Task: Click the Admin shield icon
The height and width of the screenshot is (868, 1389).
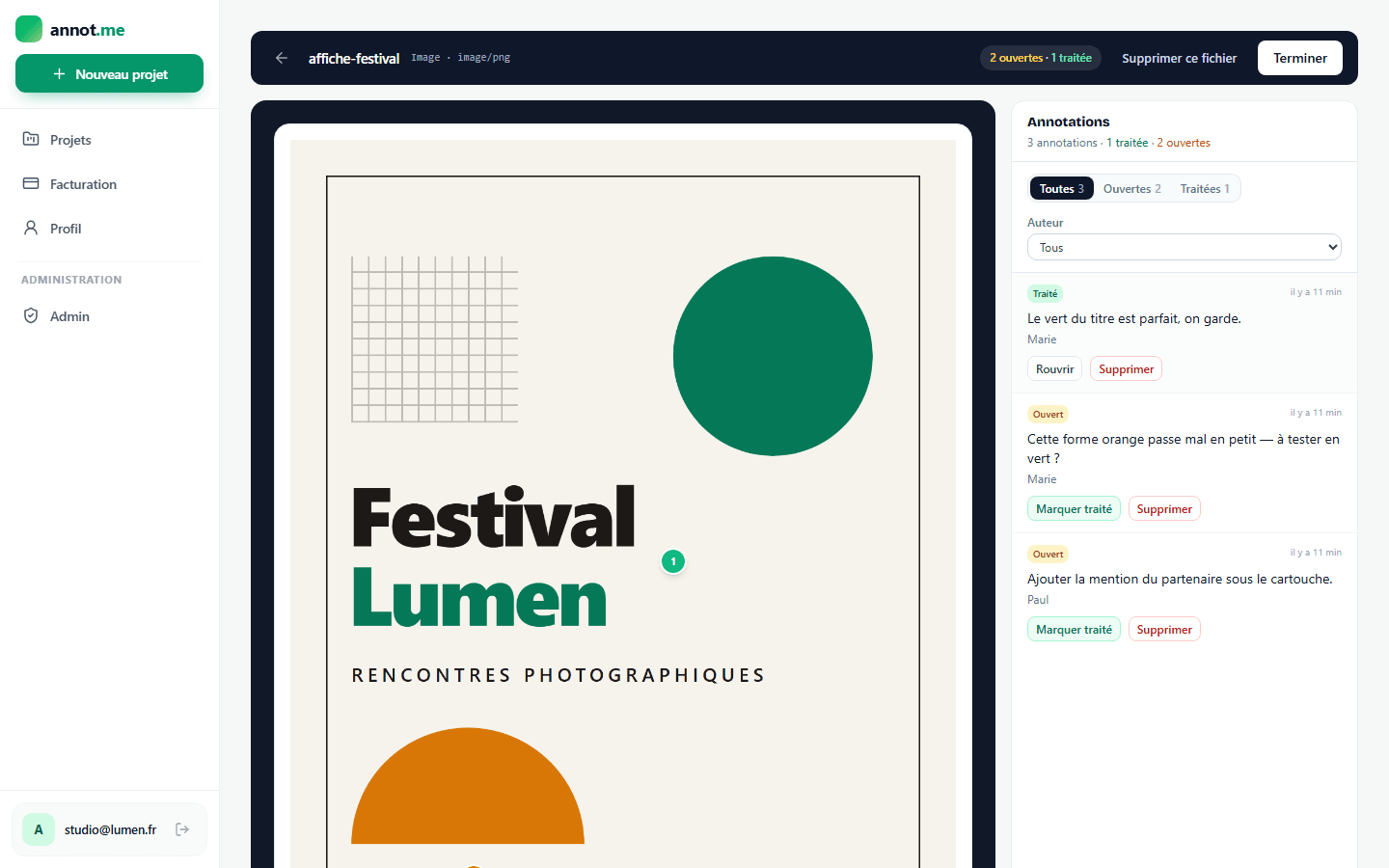Action: pos(31,315)
